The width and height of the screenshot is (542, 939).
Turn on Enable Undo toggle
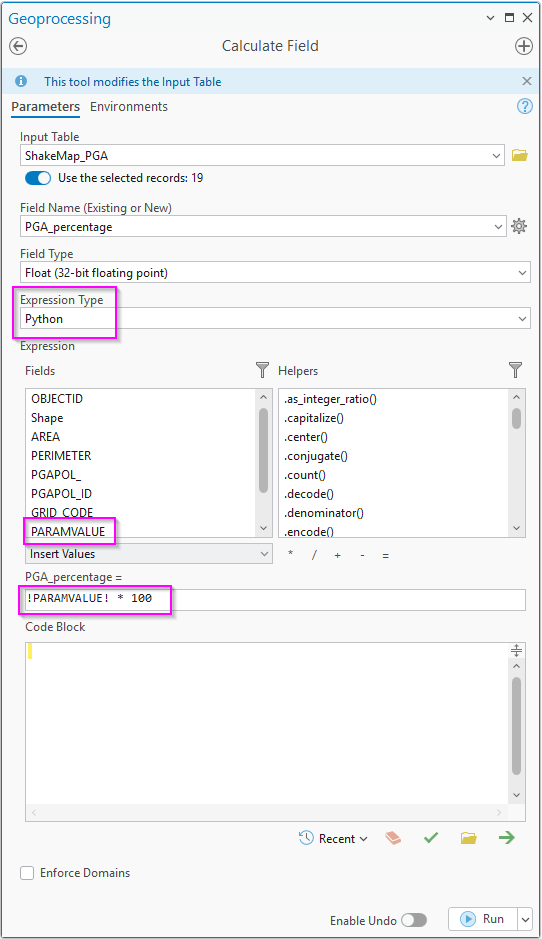[414, 920]
